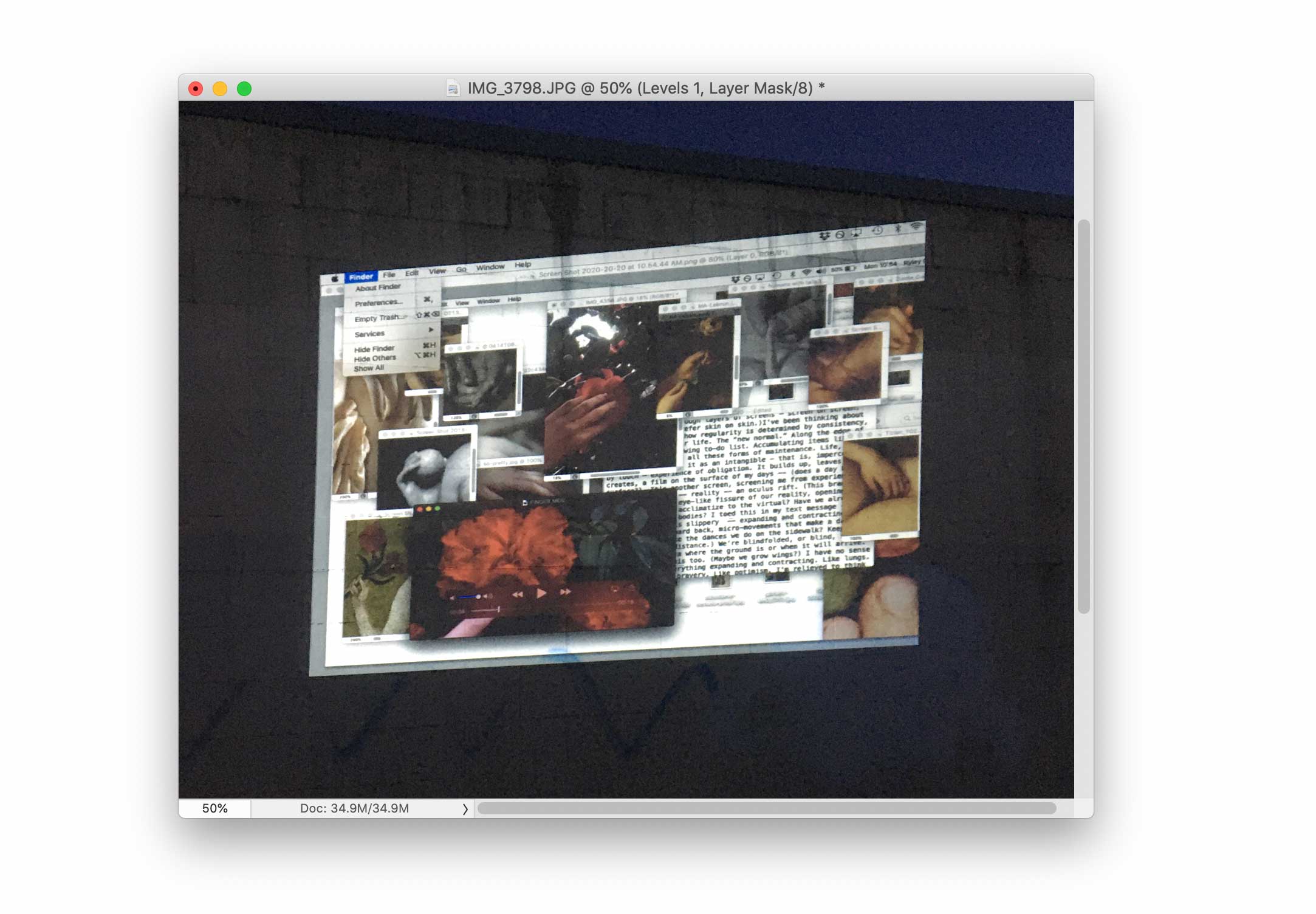Open the status bar info arrow chevron

tap(465, 809)
